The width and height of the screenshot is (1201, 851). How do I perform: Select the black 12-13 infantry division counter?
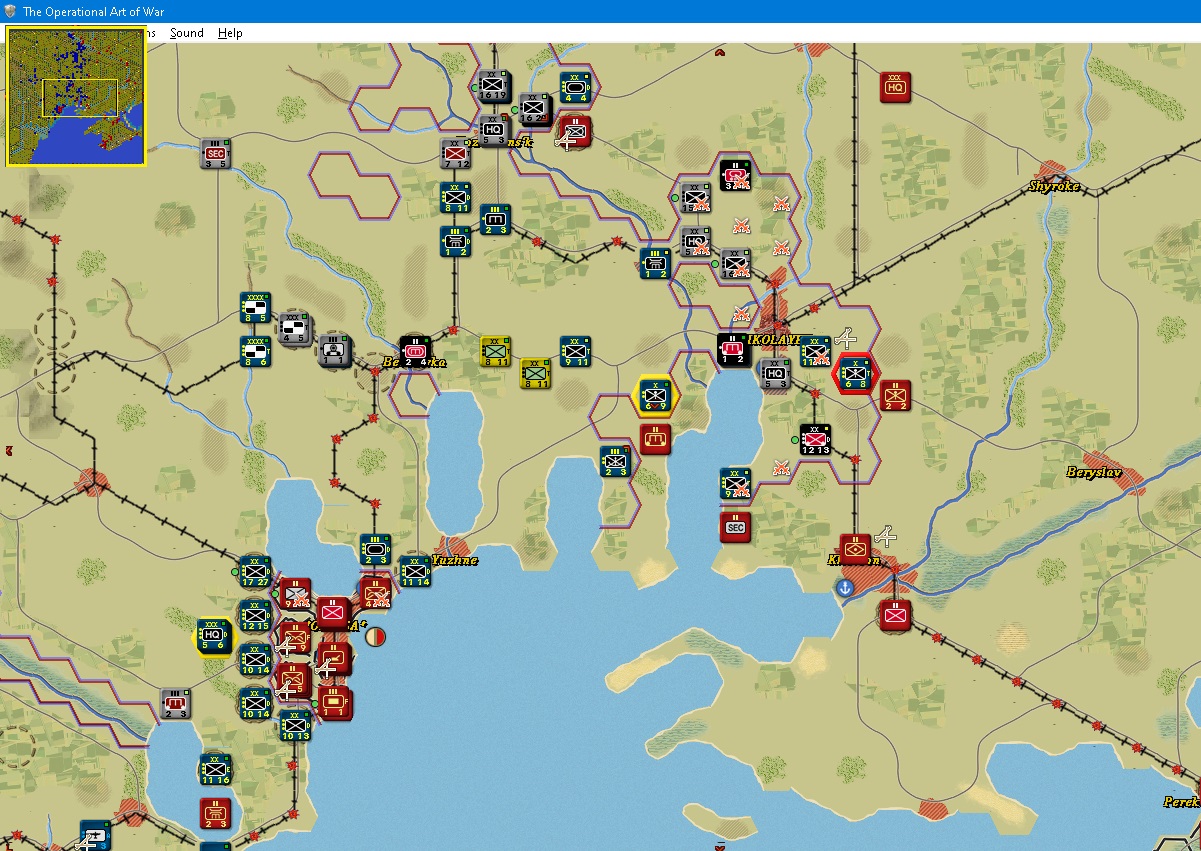[x=815, y=439]
